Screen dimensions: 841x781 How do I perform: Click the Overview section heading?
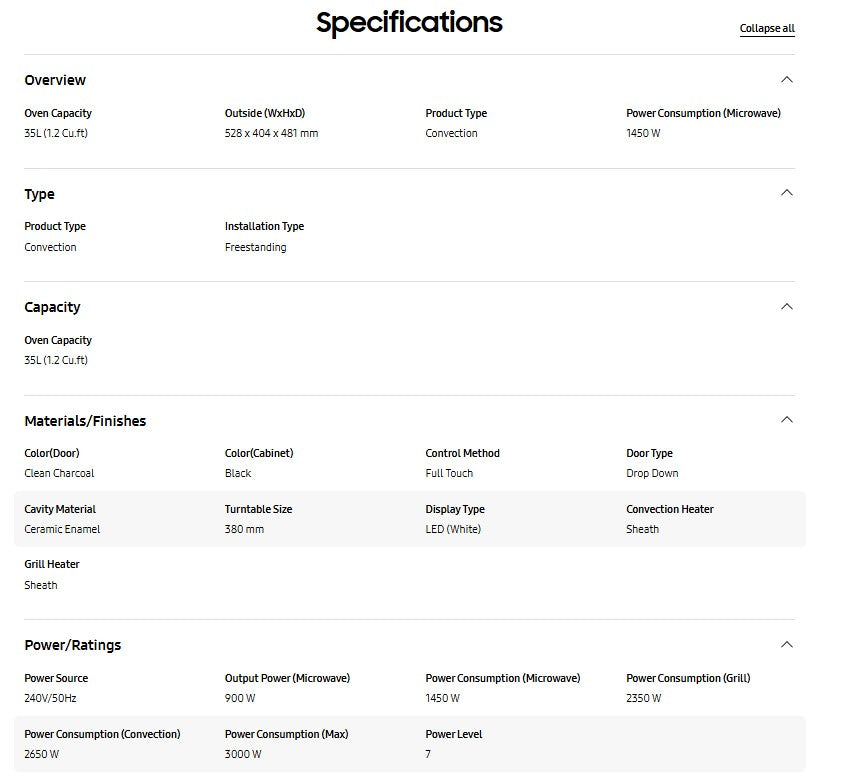pyautogui.click(x=55, y=80)
